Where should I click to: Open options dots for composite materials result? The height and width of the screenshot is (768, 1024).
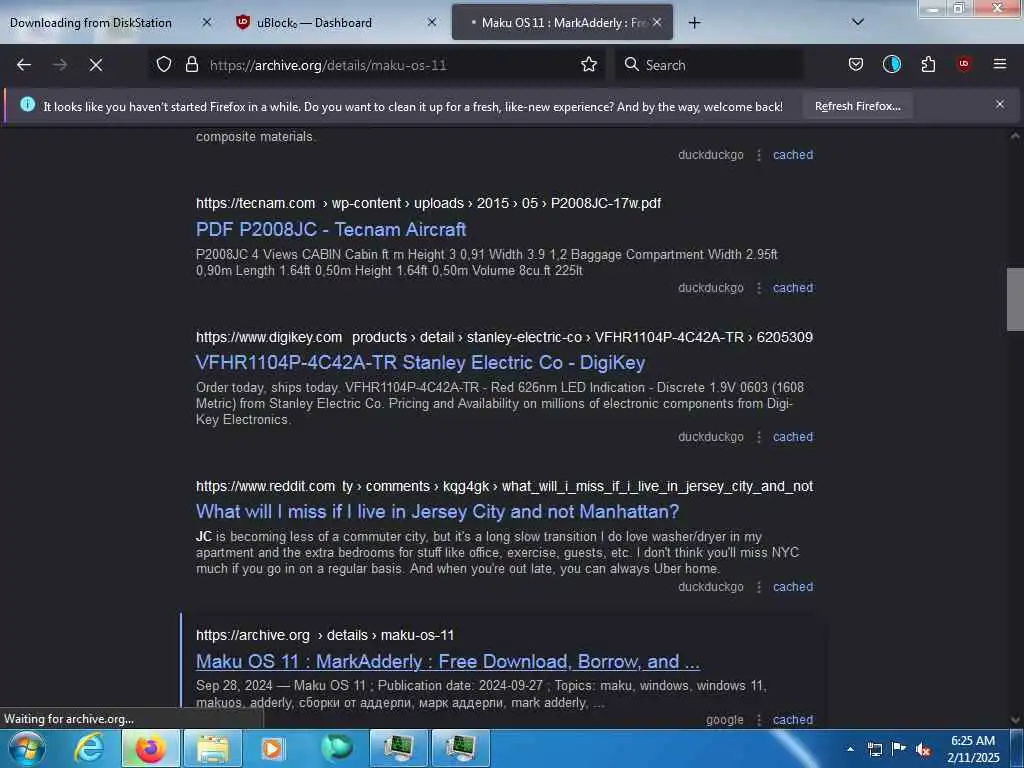pos(759,155)
